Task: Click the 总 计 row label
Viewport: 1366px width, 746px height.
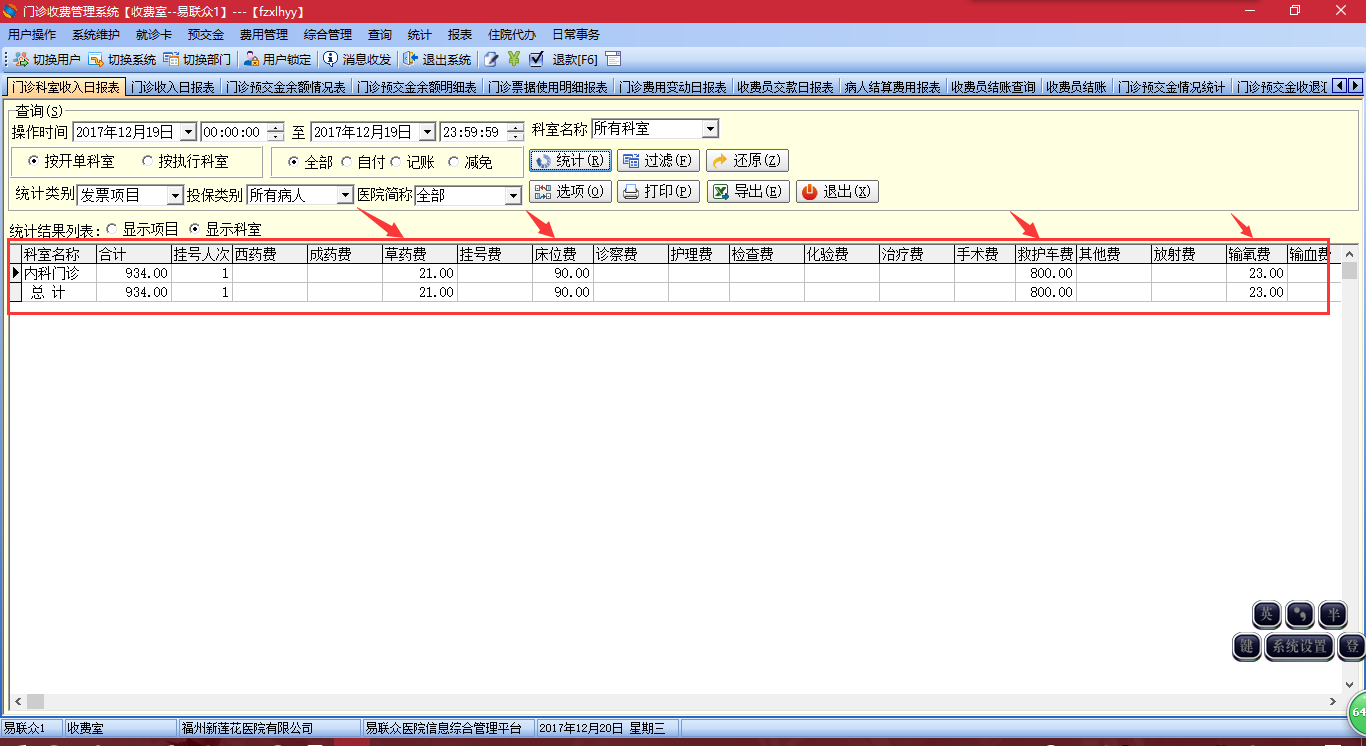Action: point(59,292)
